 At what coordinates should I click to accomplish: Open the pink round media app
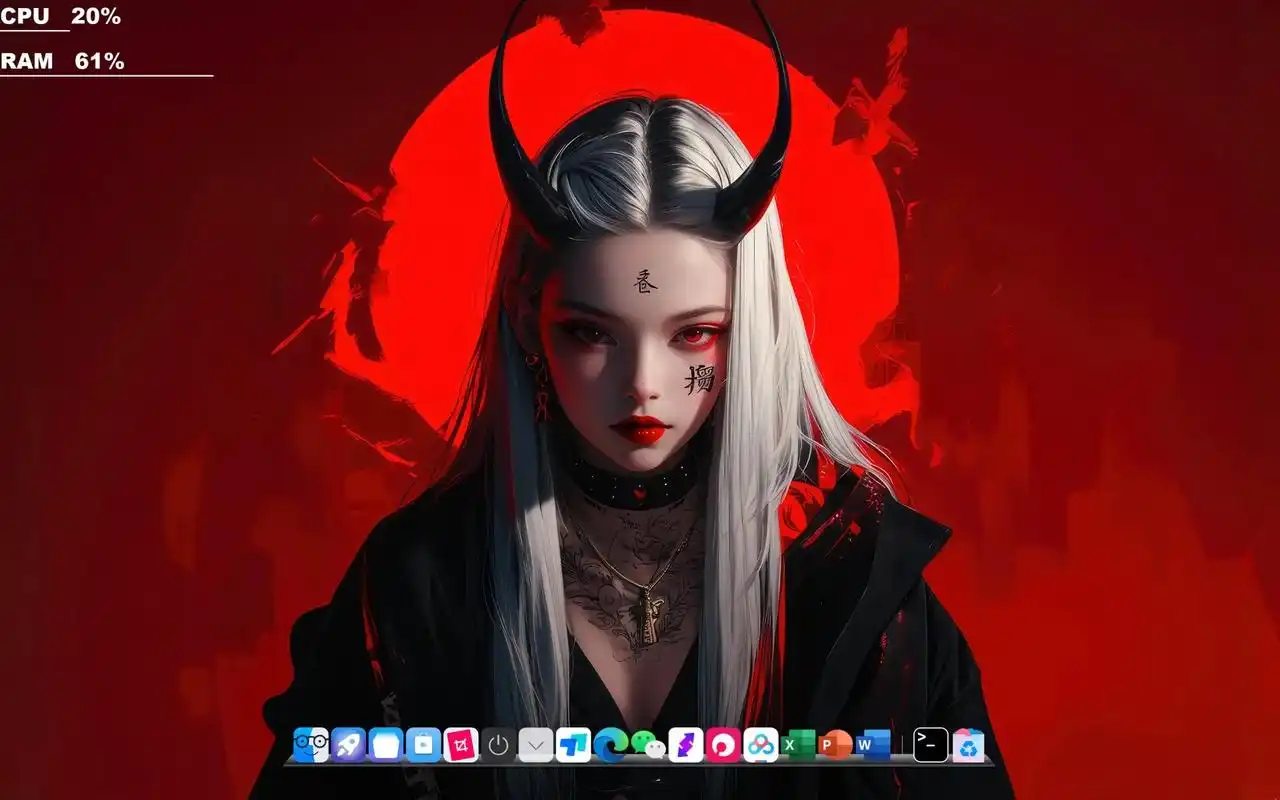[722, 744]
